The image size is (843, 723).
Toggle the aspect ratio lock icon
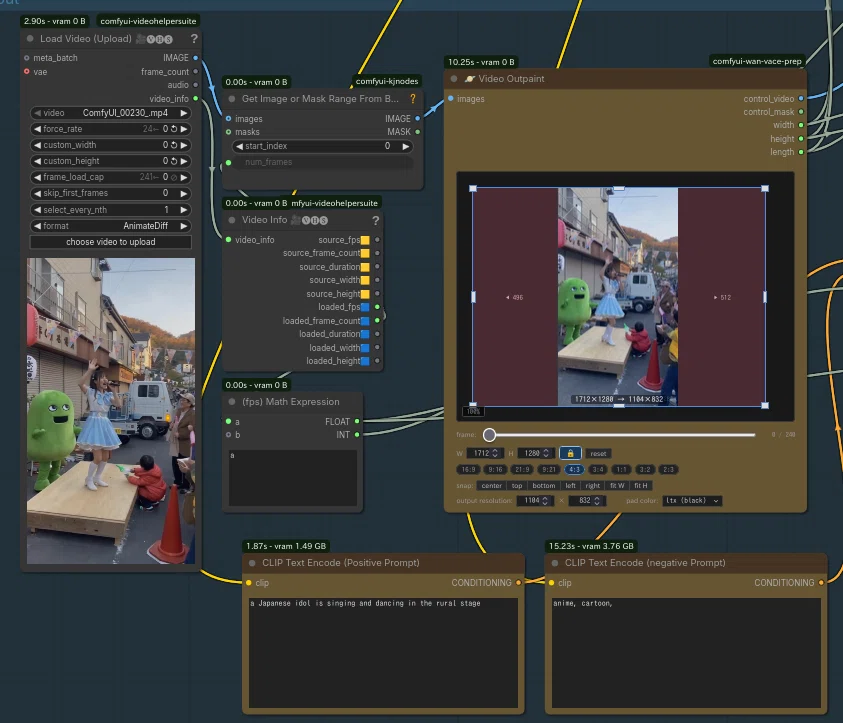tap(570, 453)
